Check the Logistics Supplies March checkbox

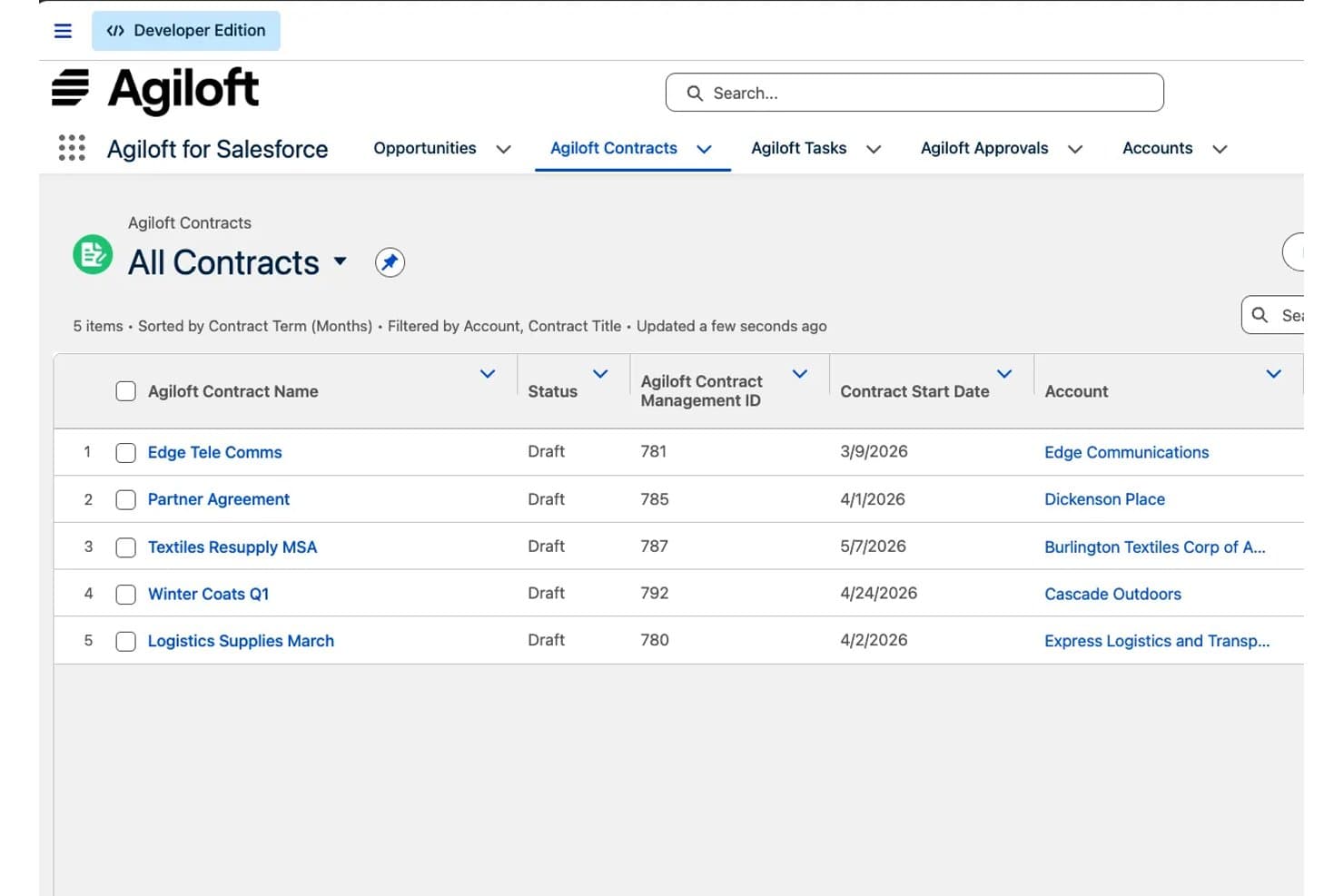click(x=126, y=642)
